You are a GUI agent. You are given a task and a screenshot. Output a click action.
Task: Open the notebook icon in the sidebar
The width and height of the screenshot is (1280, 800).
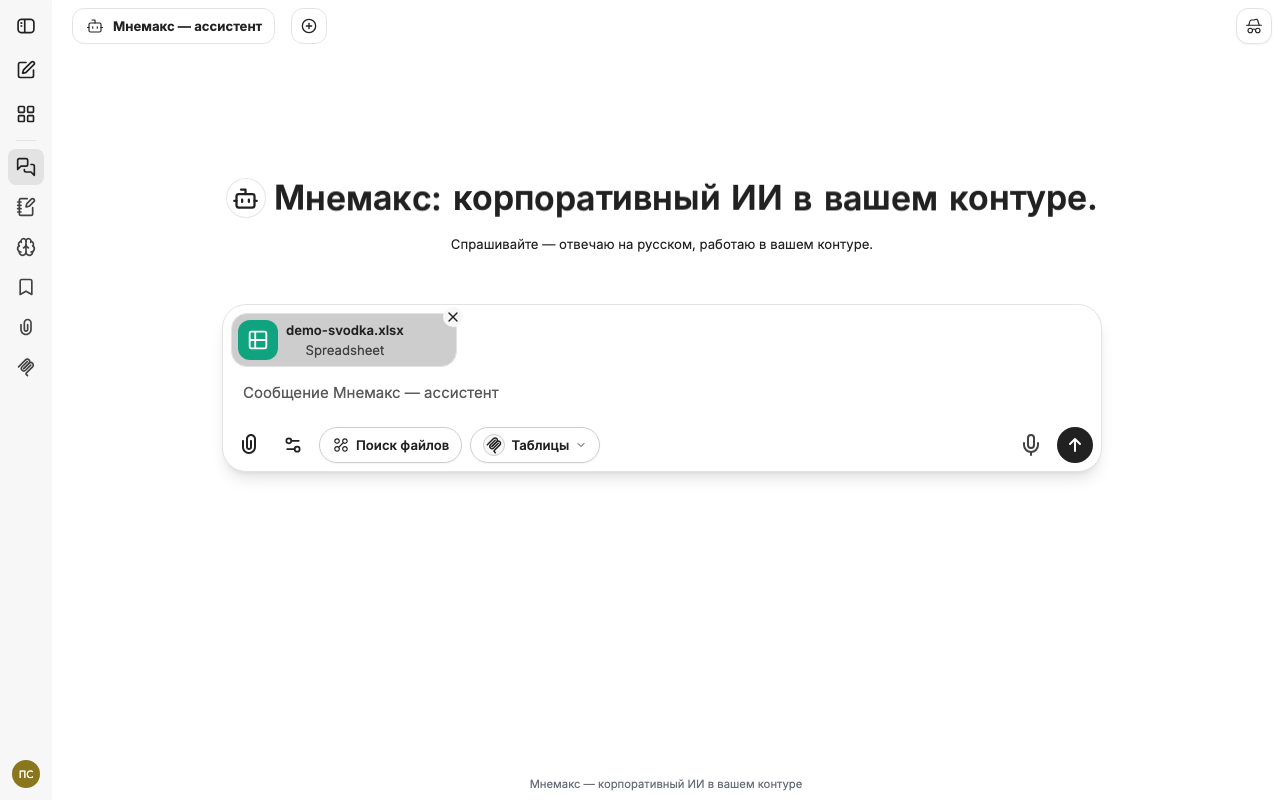point(26,207)
